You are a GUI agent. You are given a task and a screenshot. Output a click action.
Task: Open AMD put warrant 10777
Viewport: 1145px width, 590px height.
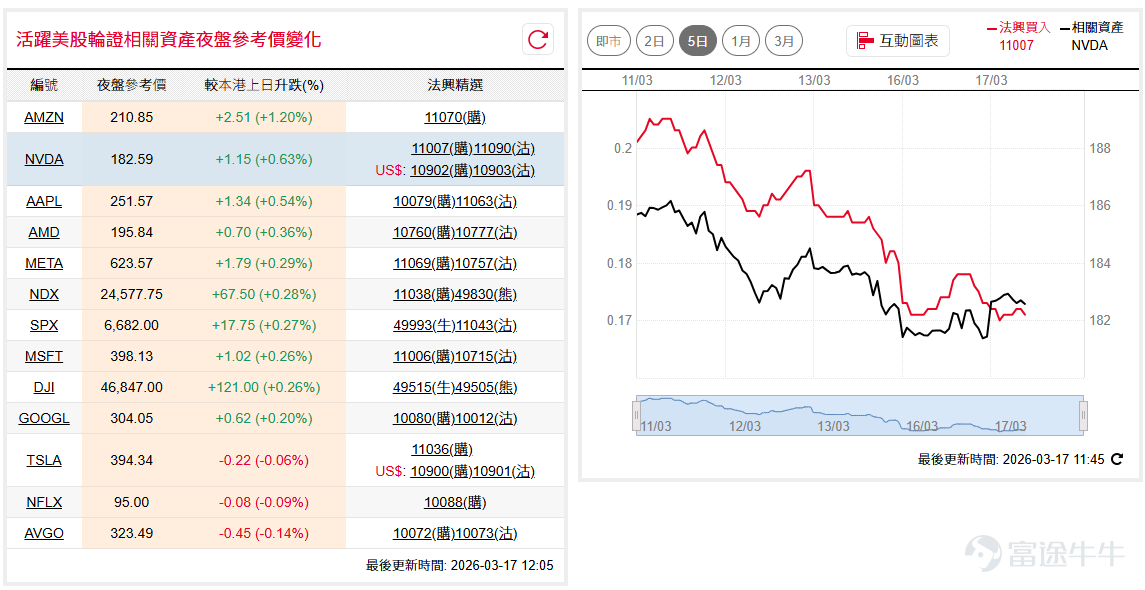pyautogui.click(x=486, y=232)
